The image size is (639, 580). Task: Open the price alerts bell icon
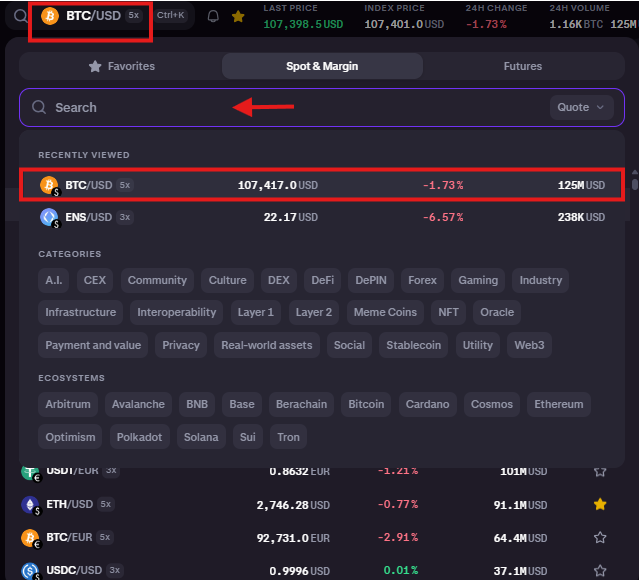point(213,16)
